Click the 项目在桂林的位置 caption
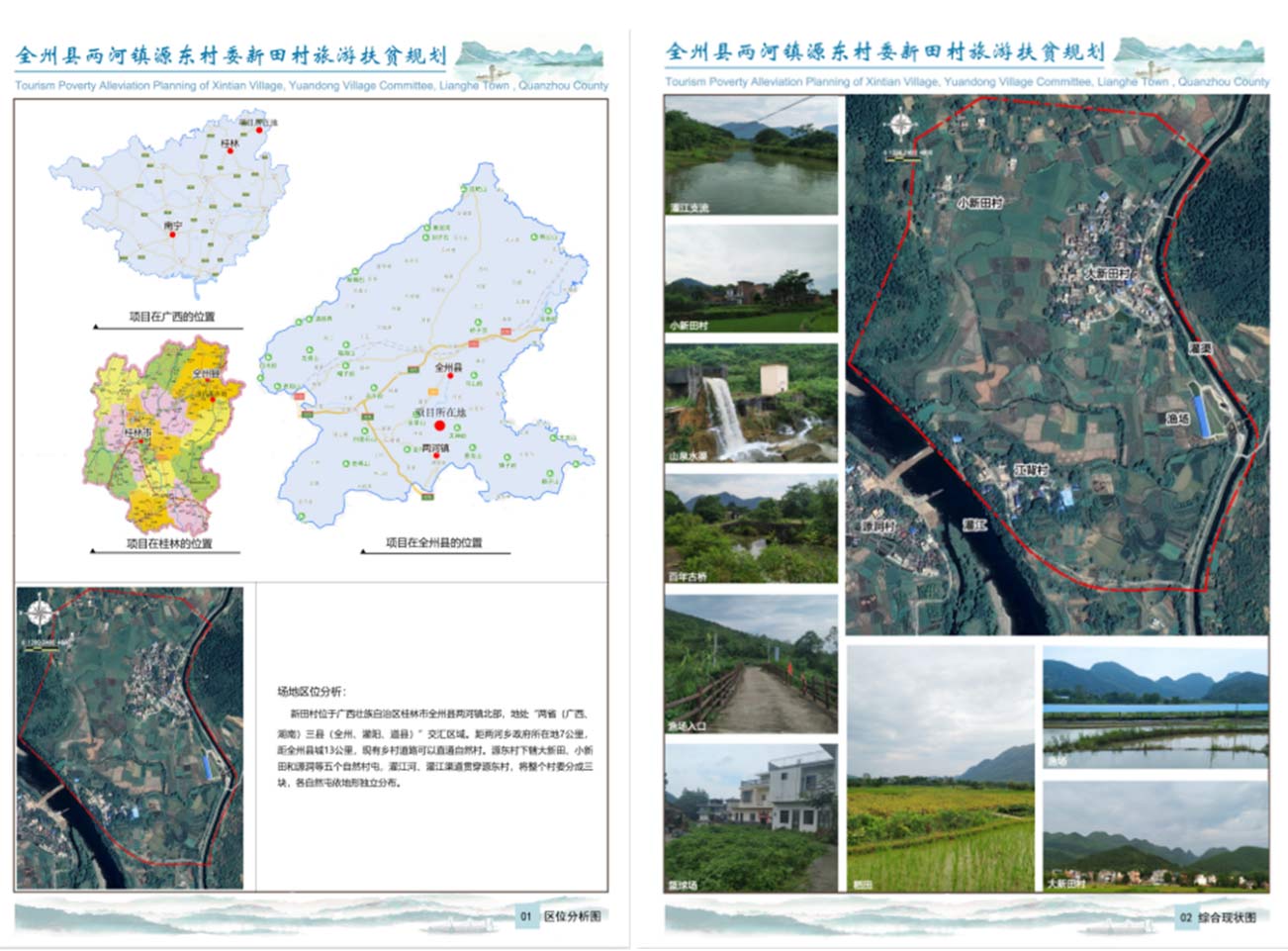This screenshot has height=951, width=1288. (168, 543)
